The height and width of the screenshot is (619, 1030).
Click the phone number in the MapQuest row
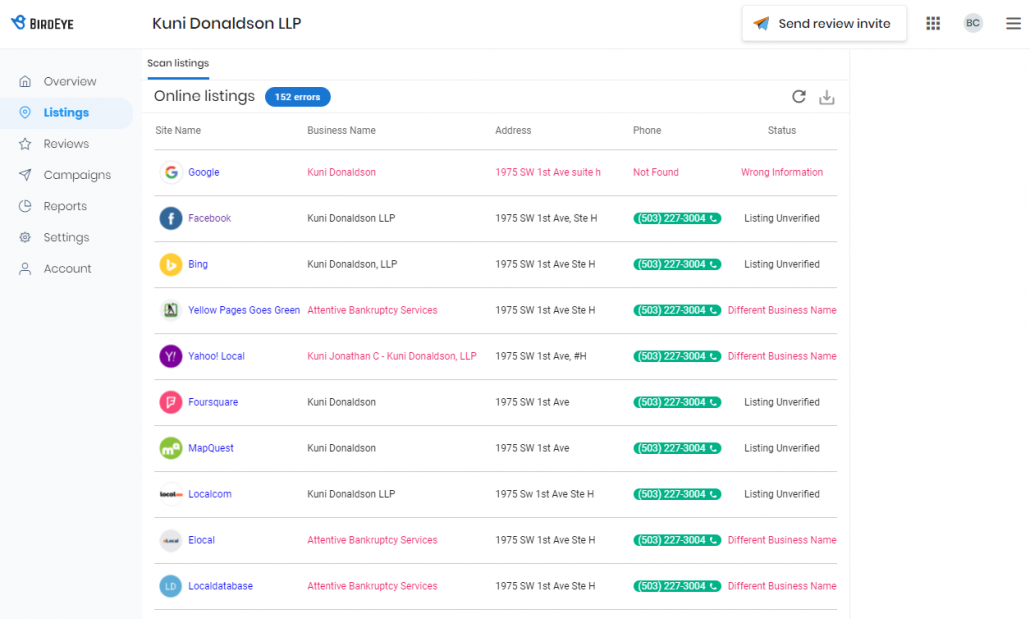677,448
